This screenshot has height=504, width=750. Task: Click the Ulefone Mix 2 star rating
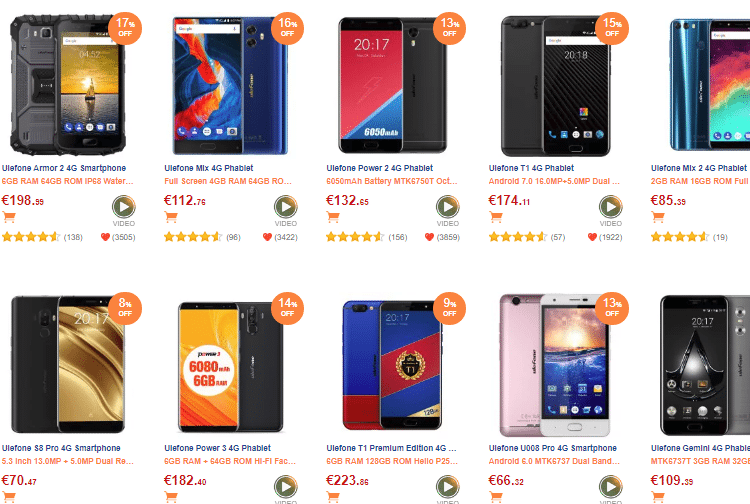[x=679, y=237]
